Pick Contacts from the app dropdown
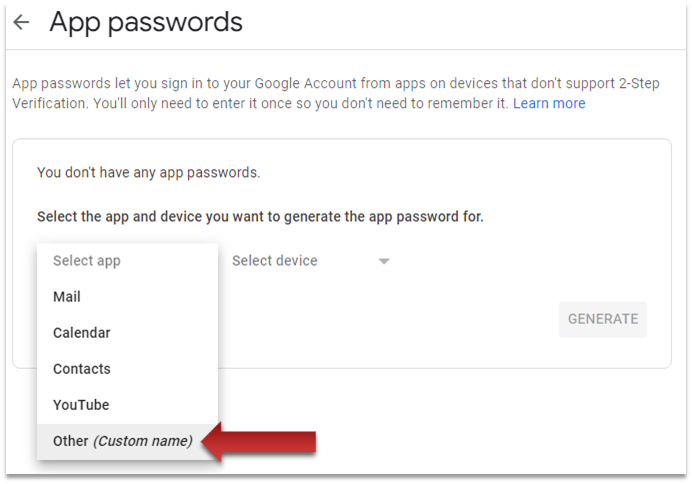Viewport: 692px width, 484px height. click(82, 369)
